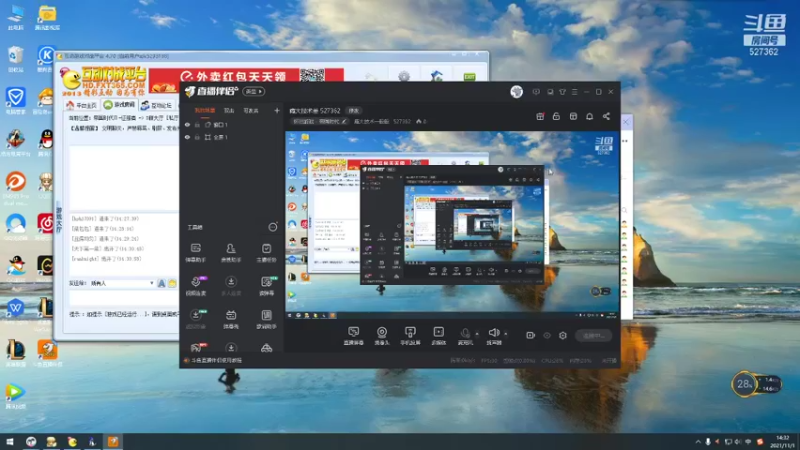This screenshot has height=450, width=800.
Task: Open the notification bell icon
Action: tap(589, 116)
